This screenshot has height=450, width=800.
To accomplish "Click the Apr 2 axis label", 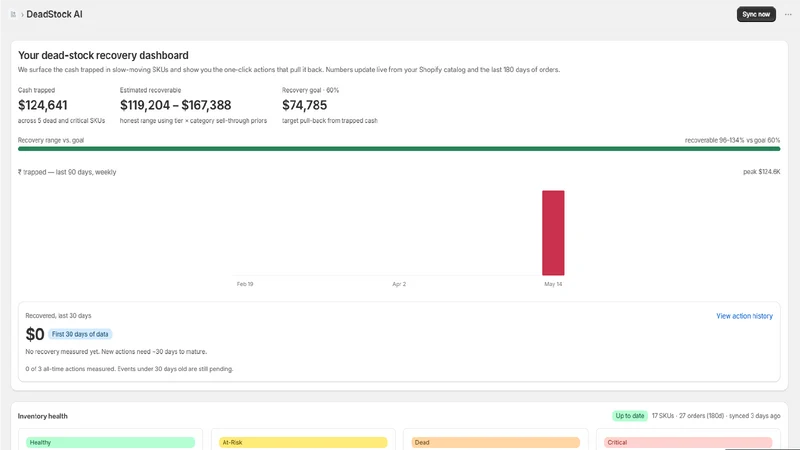I will [x=399, y=284].
